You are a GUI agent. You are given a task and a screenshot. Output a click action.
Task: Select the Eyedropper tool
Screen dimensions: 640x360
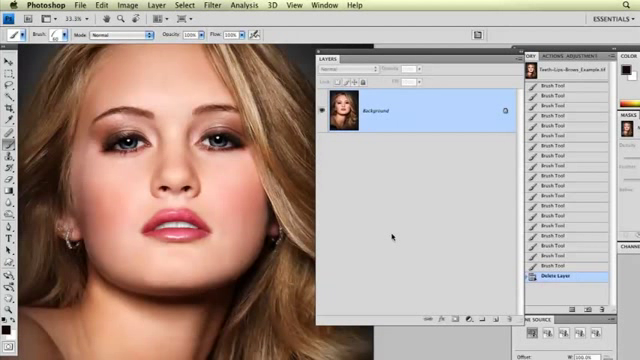click(x=8, y=120)
